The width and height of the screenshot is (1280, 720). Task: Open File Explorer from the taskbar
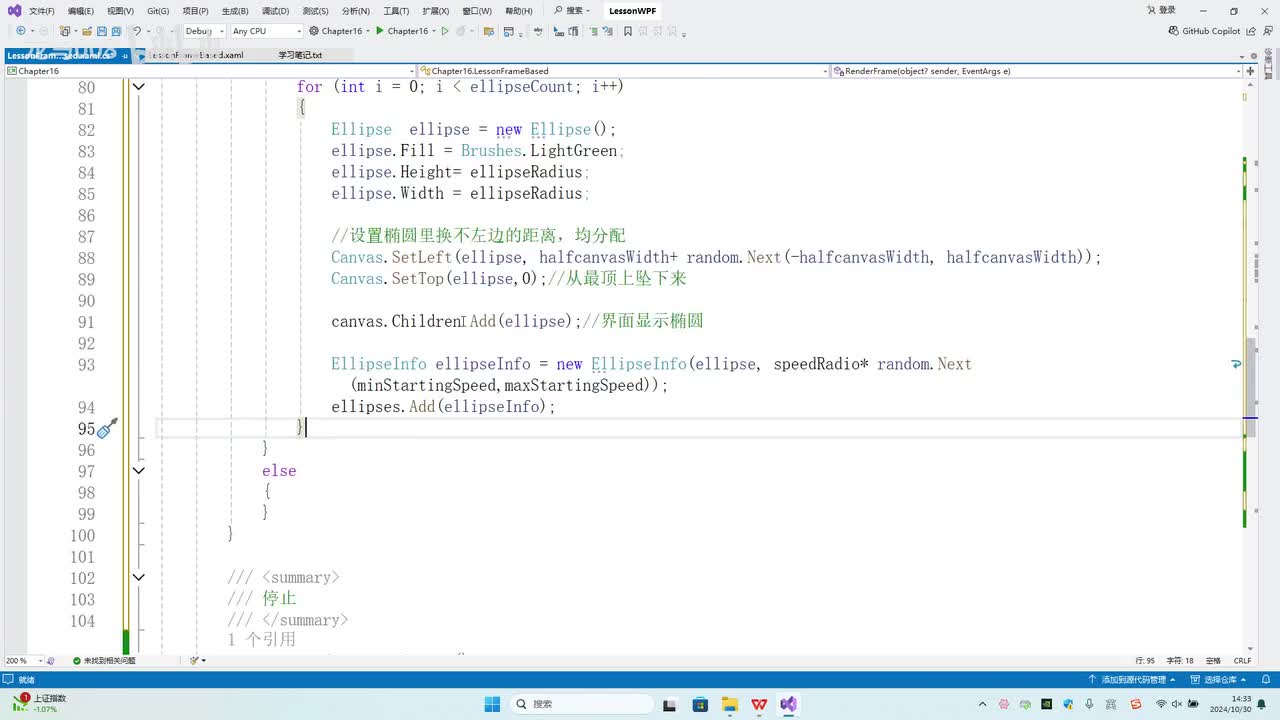click(x=729, y=704)
